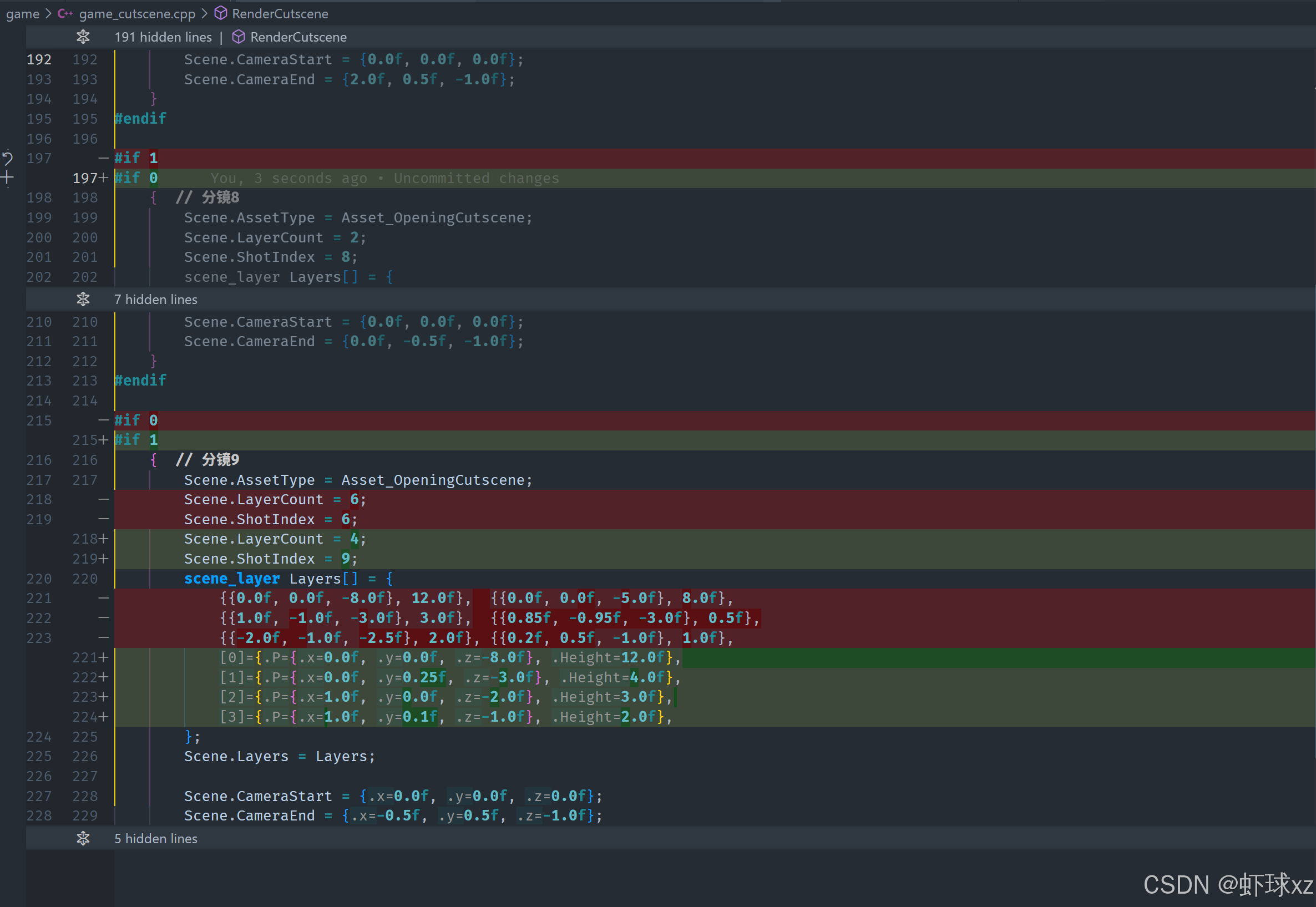Click the scene_layer keyword on line 220
Screen dimensions: 1316x907
tap(231, 579)
